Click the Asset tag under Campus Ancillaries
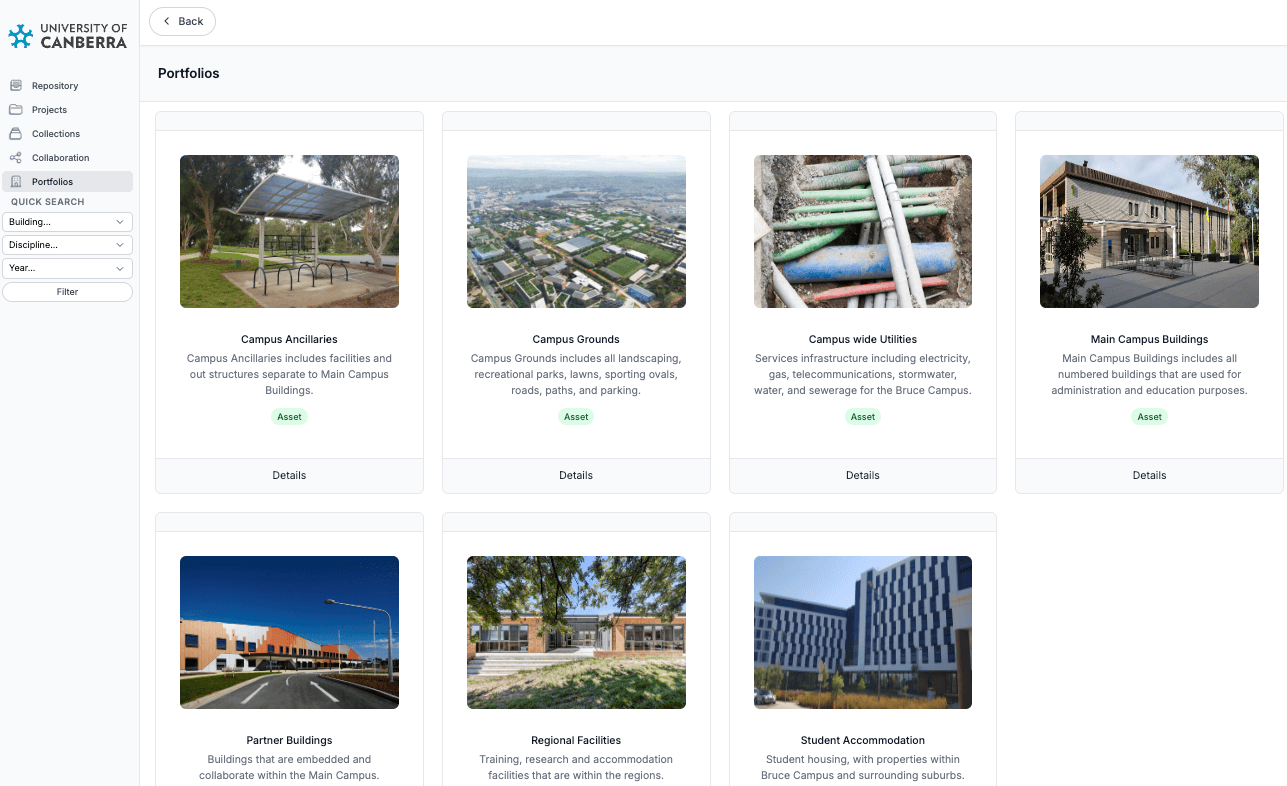 pyautogui.click(x=289, y=417)
